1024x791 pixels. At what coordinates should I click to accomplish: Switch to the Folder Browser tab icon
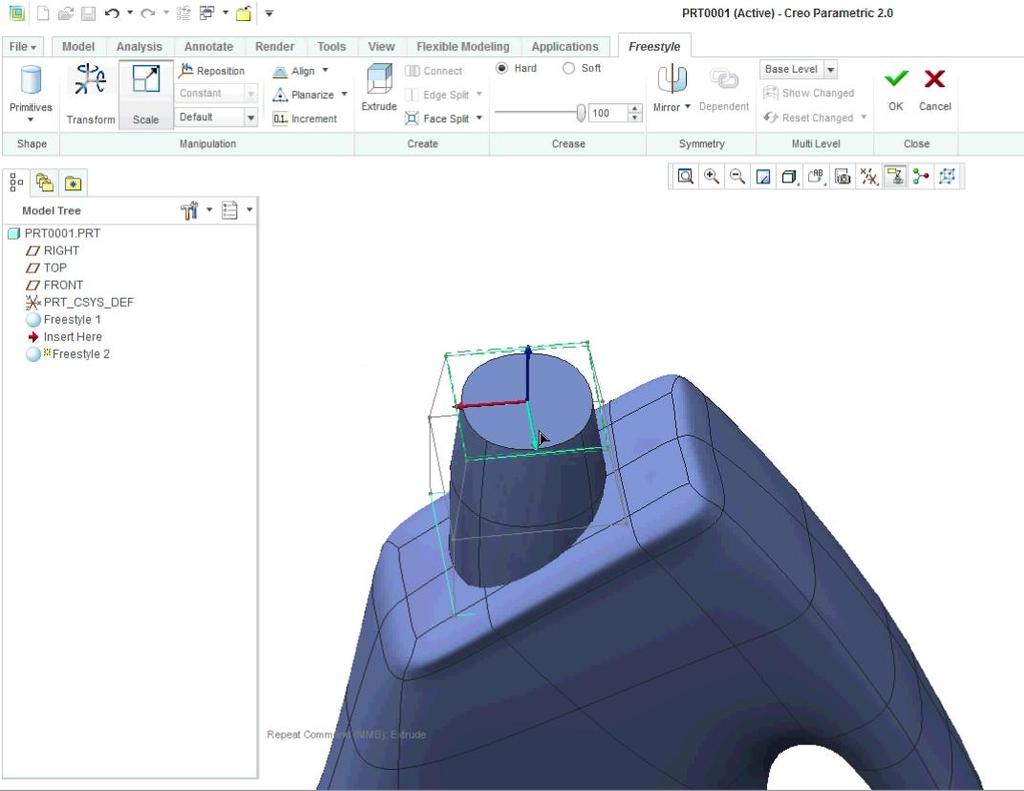(44, 183)
